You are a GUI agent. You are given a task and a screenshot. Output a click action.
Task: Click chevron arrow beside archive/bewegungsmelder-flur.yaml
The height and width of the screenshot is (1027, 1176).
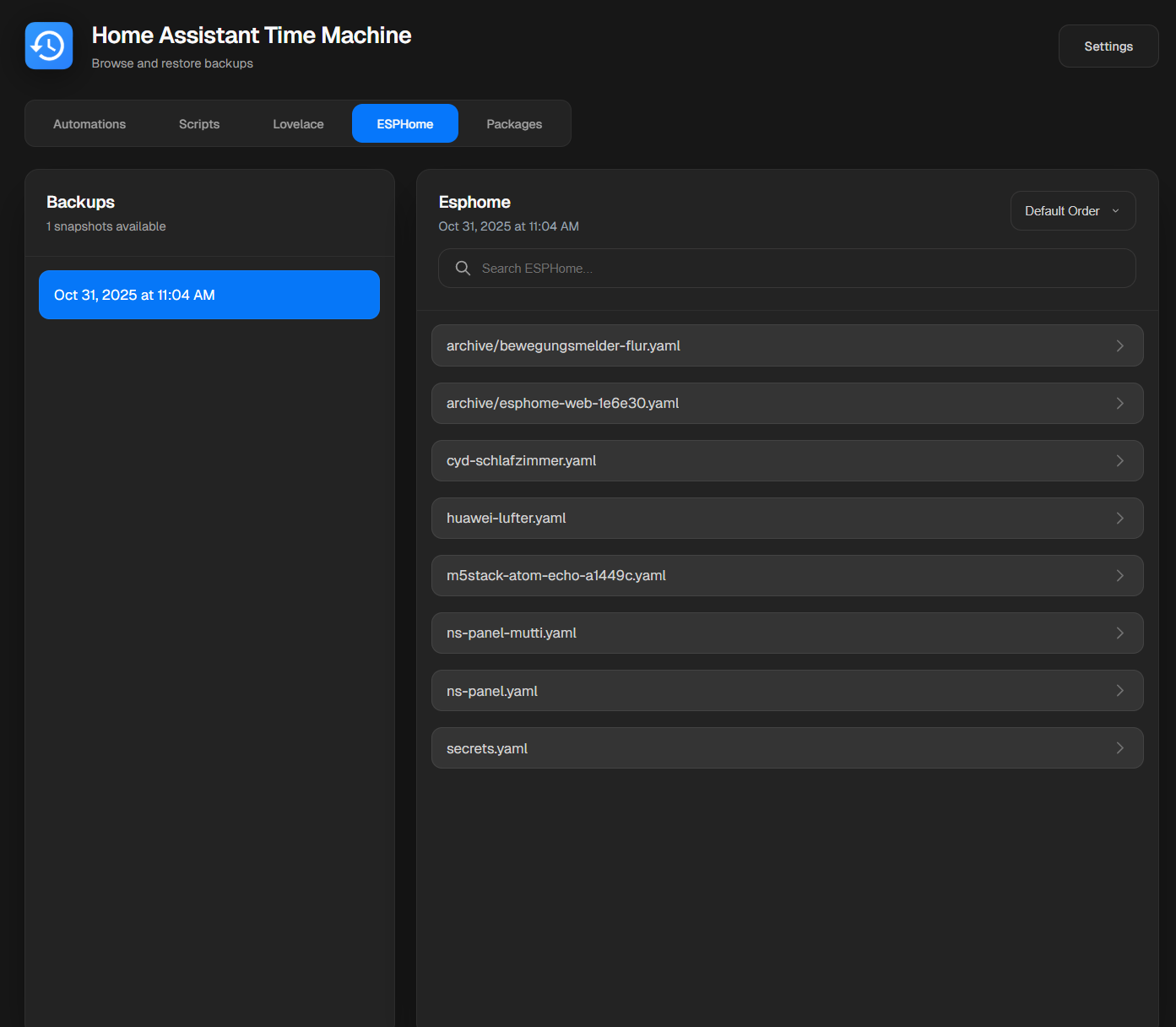pos(1119,346)
